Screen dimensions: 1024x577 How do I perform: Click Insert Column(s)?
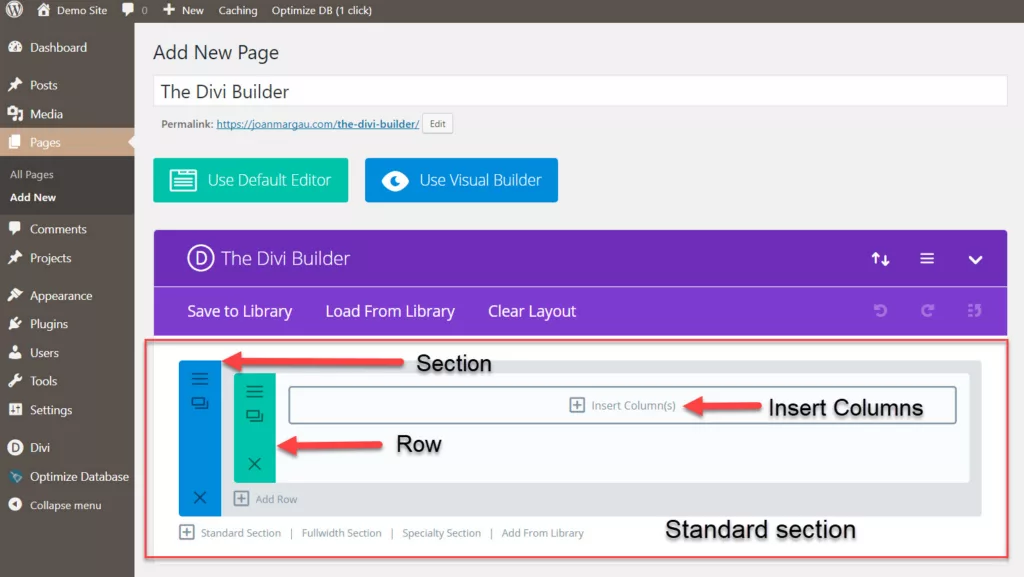[622, 405]
